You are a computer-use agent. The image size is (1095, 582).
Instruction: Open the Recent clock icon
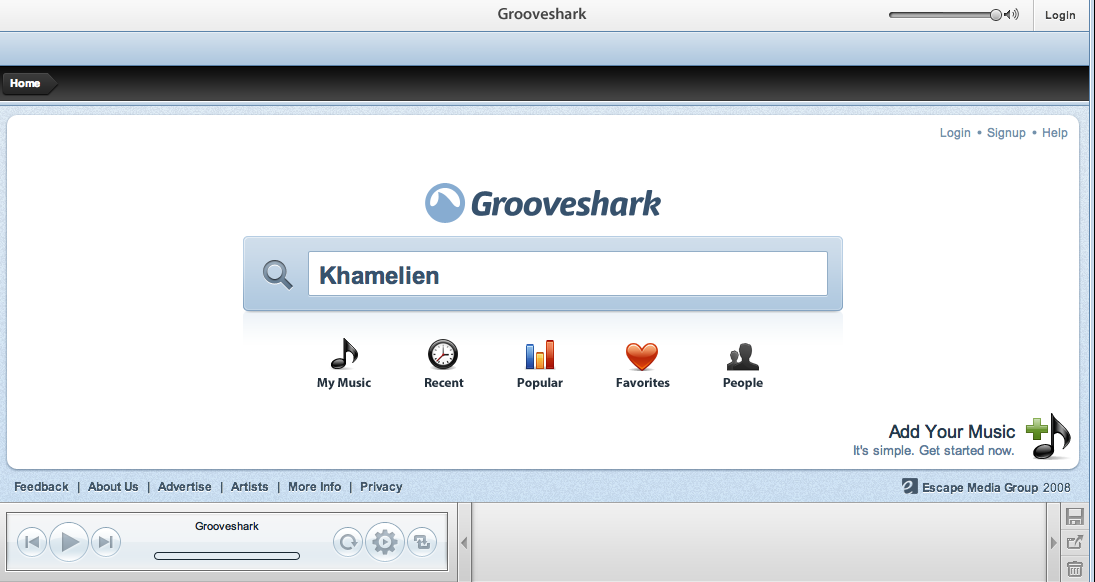(x=443, y=354)
